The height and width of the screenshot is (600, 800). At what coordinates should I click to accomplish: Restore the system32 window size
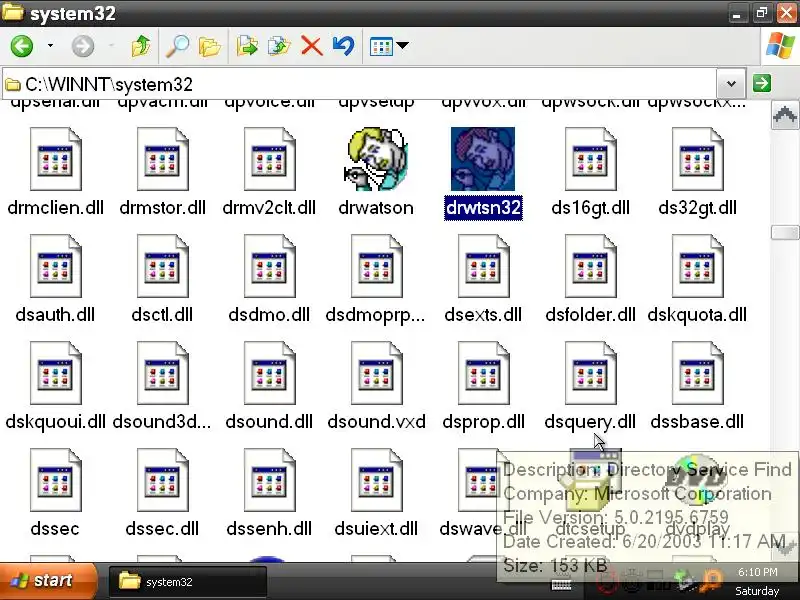(x=762, y=13)
